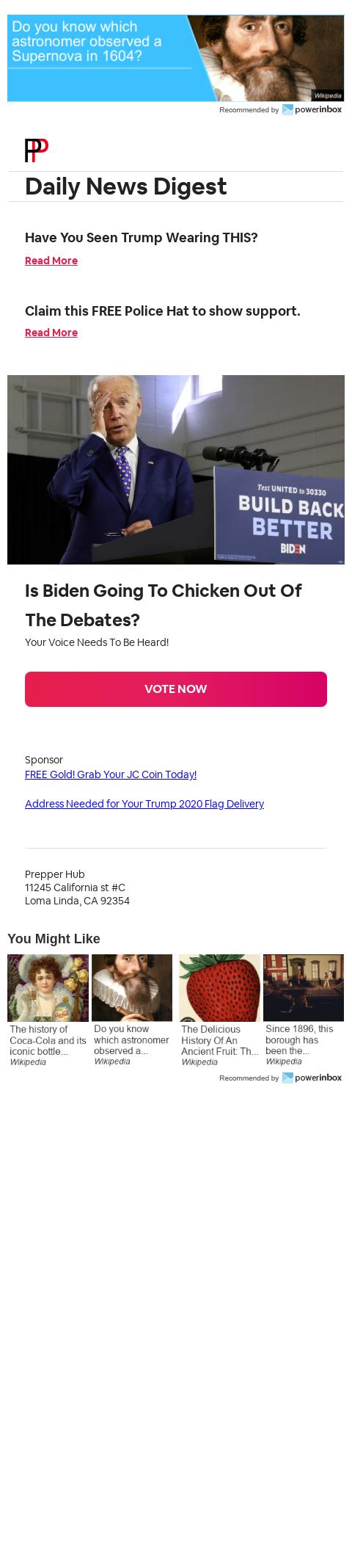Click the VOTE NOW button

coord(176,689)
